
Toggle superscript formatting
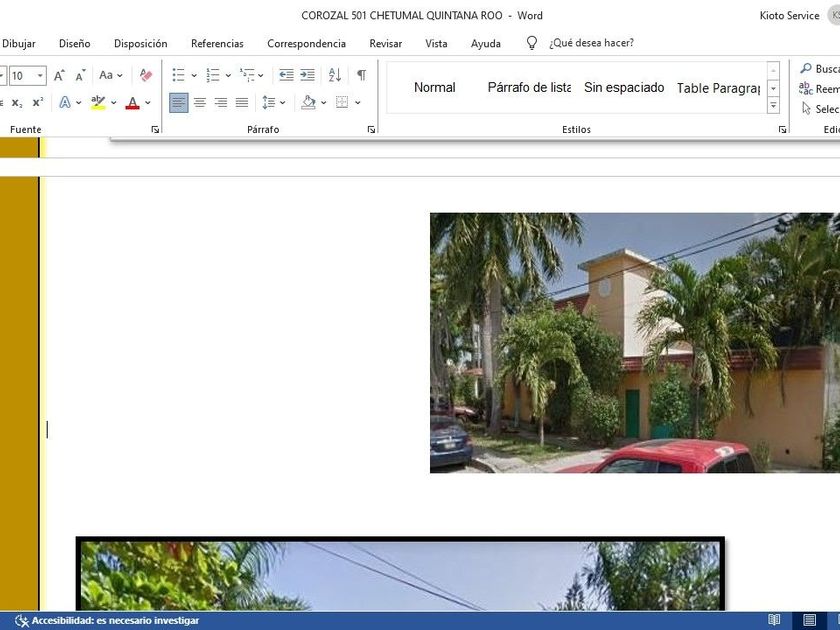(38, 102)
